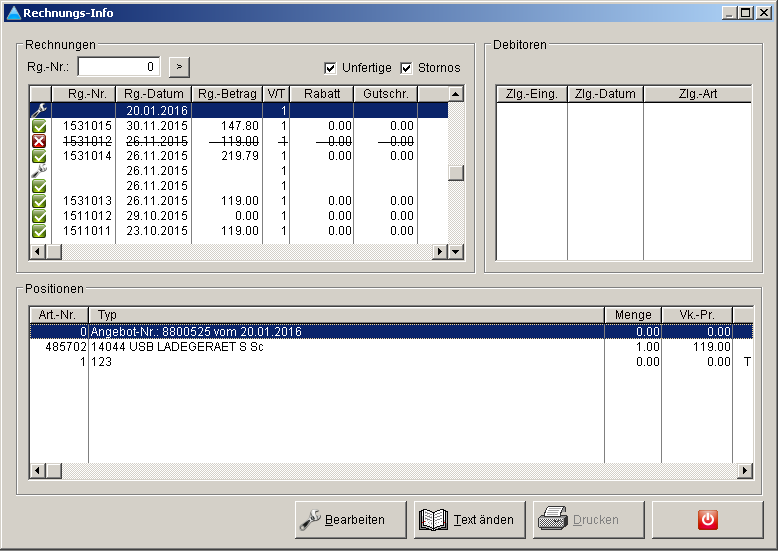Click the Vk.-Pr. column header
The image size is (778, 551).
pyautogui.click(x=697, y=315)
